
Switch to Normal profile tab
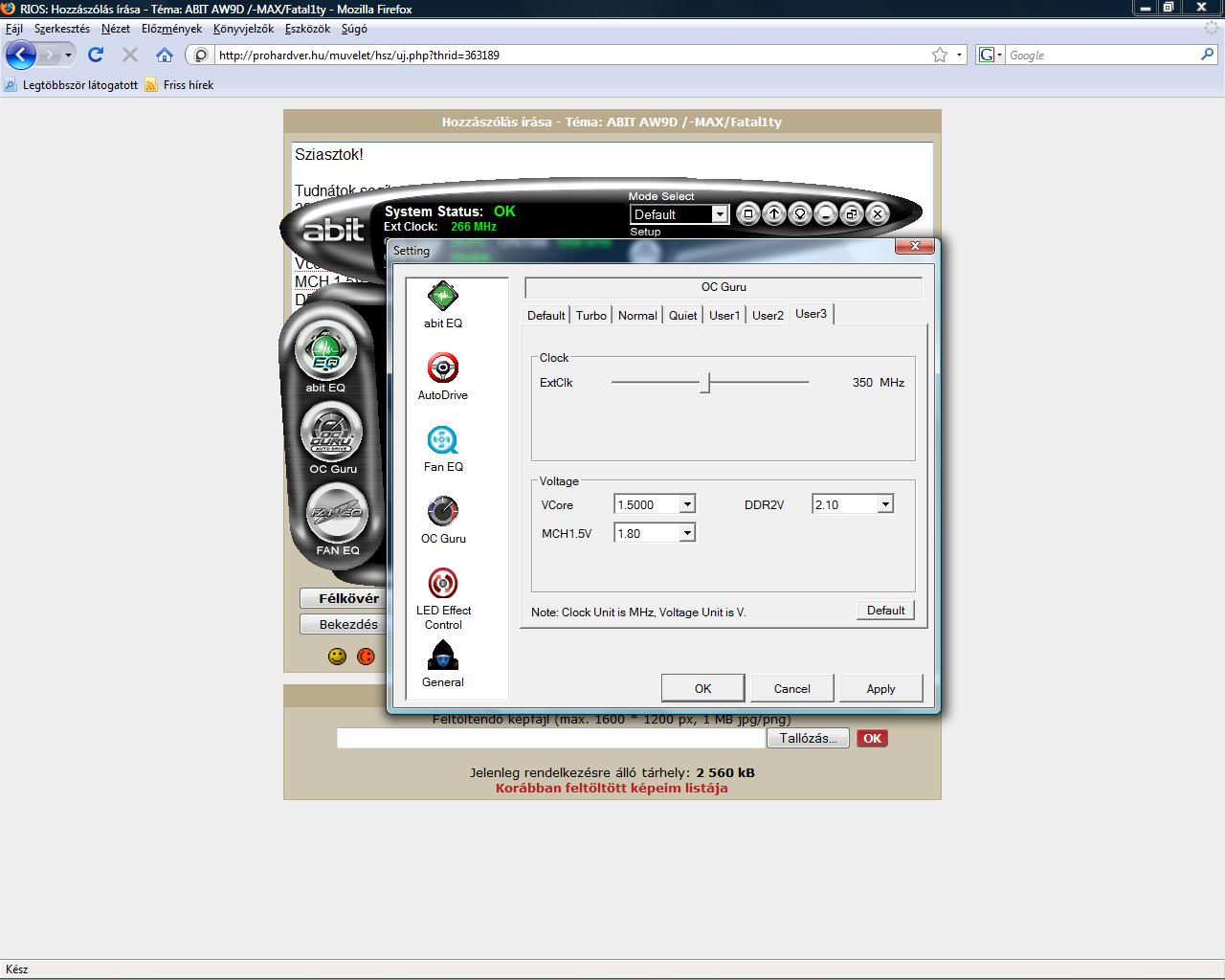[x=637, y=316]
